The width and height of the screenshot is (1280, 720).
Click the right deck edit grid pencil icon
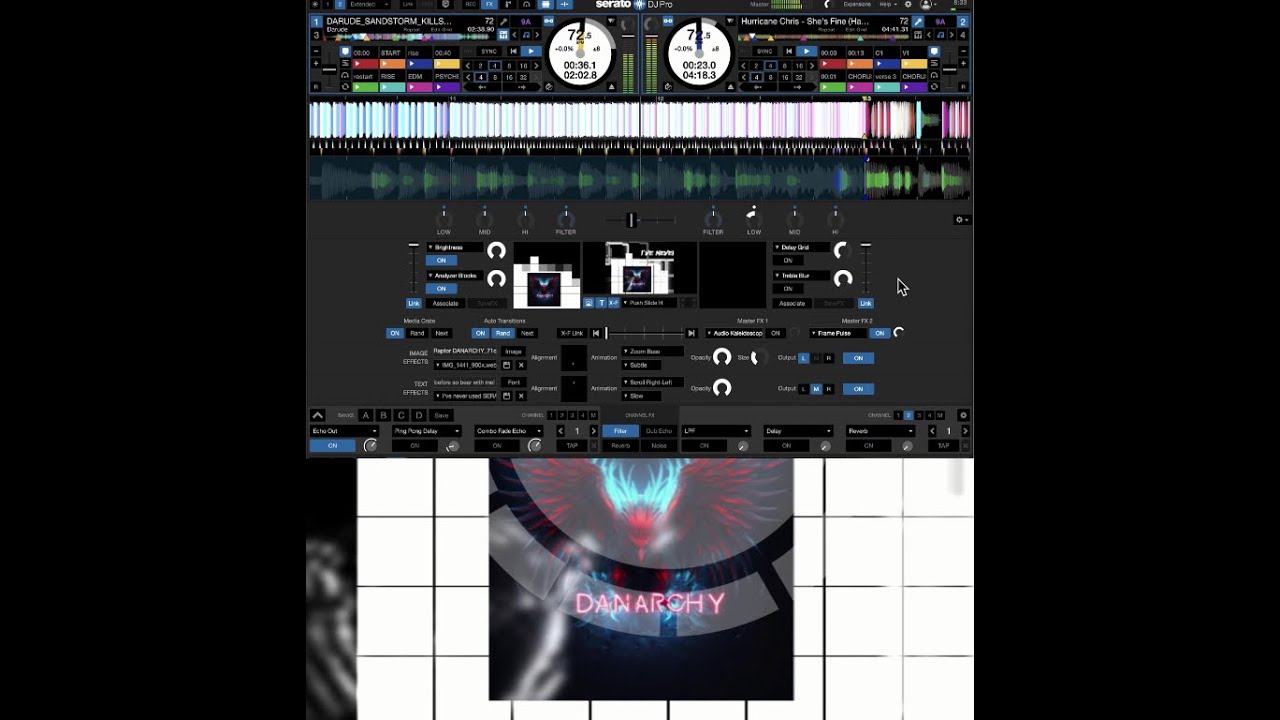point(918,21)
